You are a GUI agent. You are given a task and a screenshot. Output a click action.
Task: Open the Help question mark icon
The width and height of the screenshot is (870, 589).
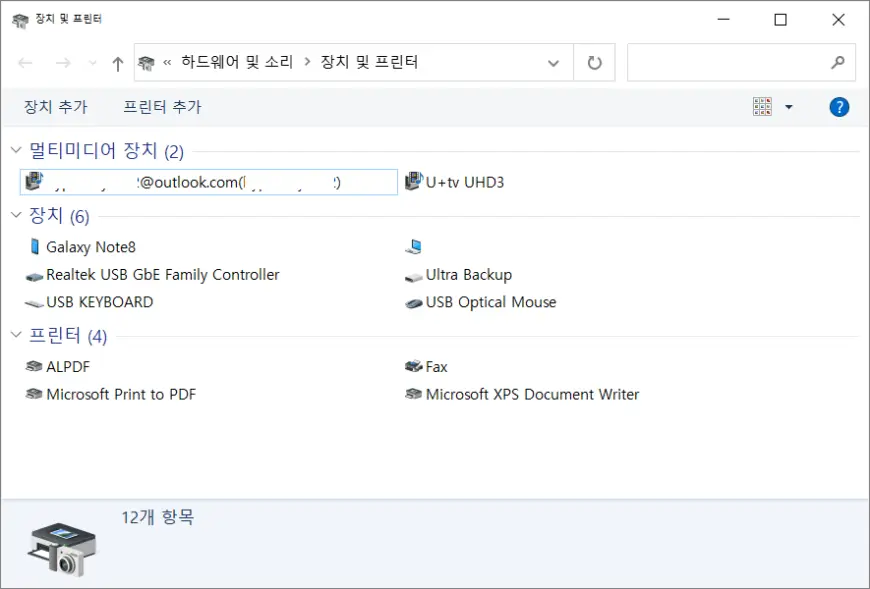pyautogui.click(x=839, y=107)
